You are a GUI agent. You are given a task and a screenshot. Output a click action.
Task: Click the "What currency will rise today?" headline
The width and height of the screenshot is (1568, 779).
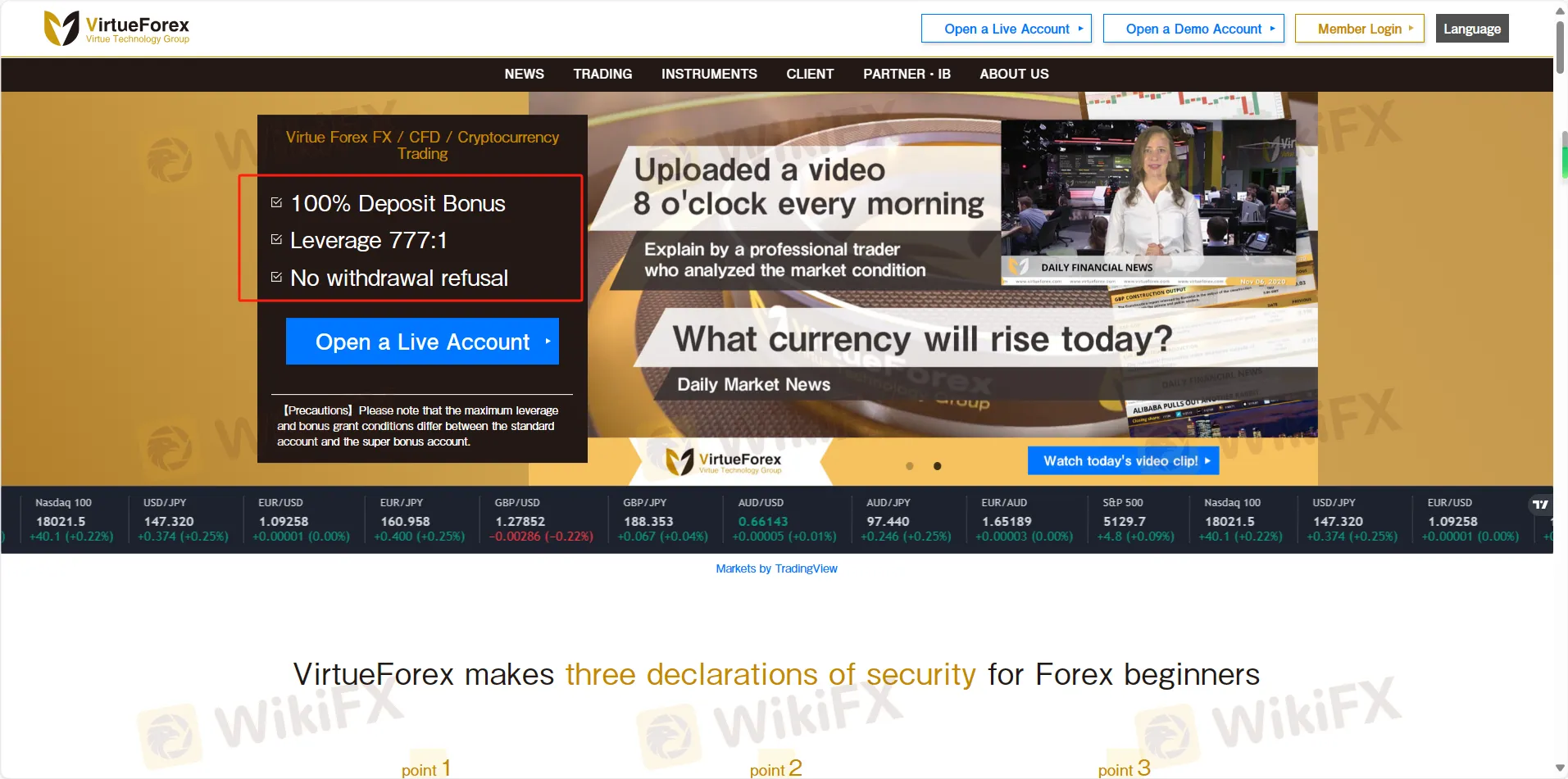pos(922,338)
